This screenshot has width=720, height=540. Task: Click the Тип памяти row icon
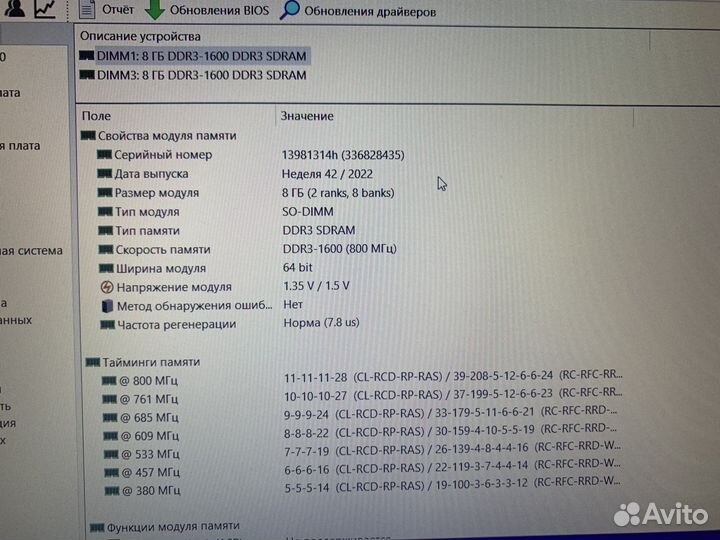tap(106, 230)
